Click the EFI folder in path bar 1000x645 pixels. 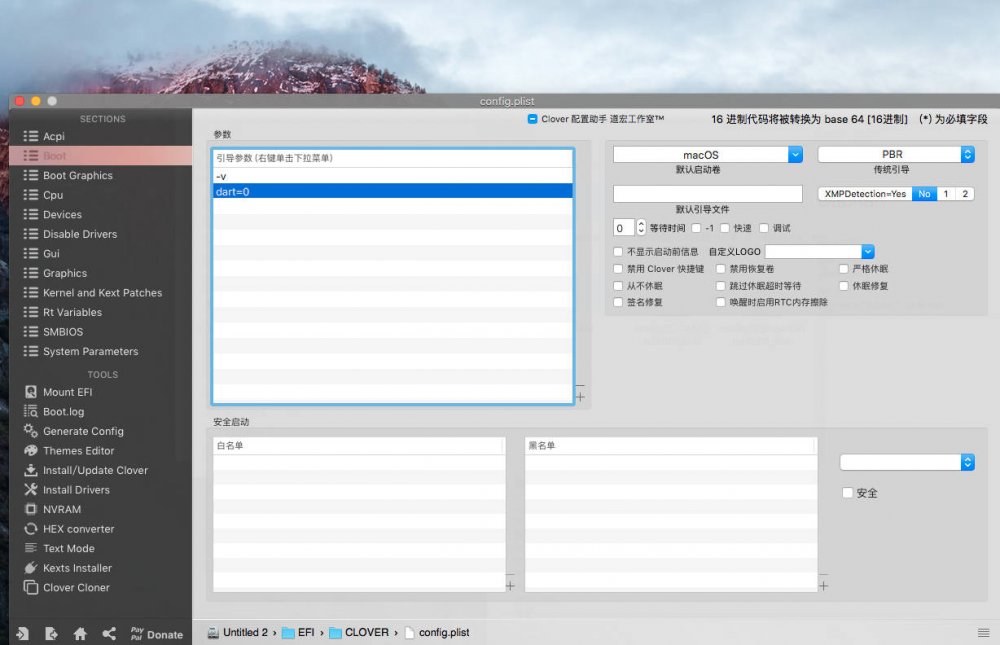coord(298,632)
